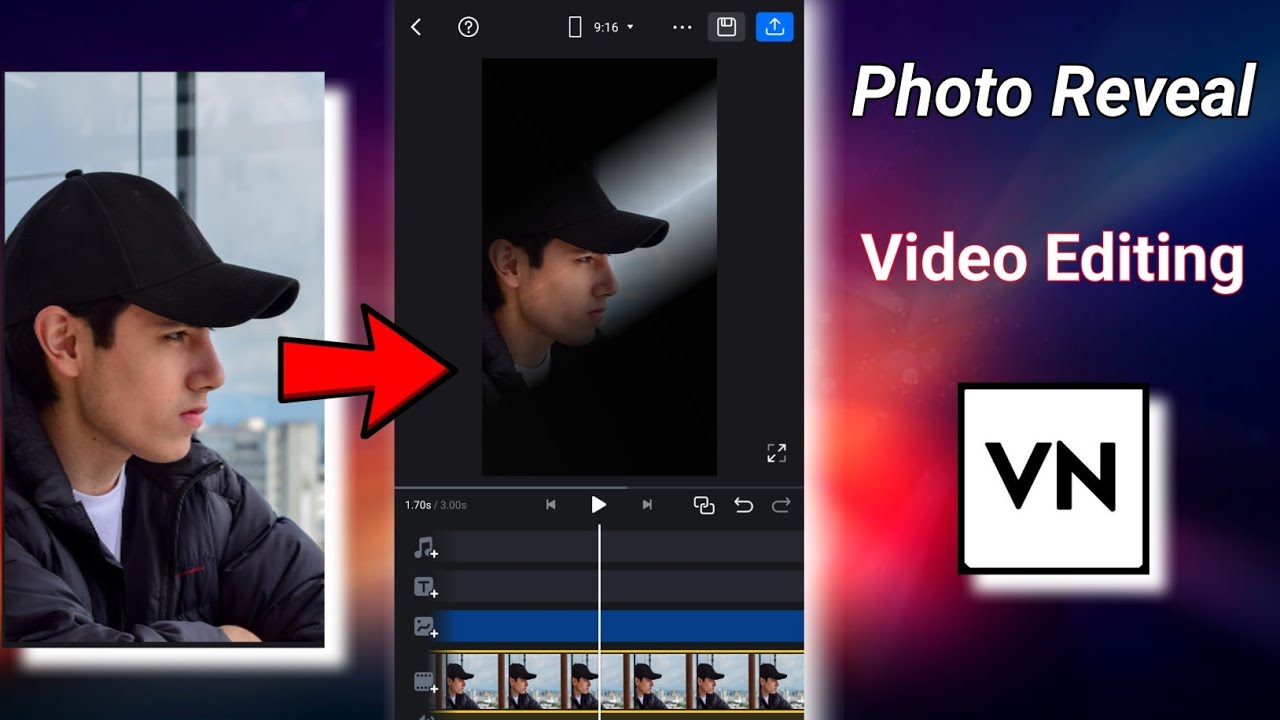Click the empty text track lane
1280x720 pixels.
(x=620, y=586)
